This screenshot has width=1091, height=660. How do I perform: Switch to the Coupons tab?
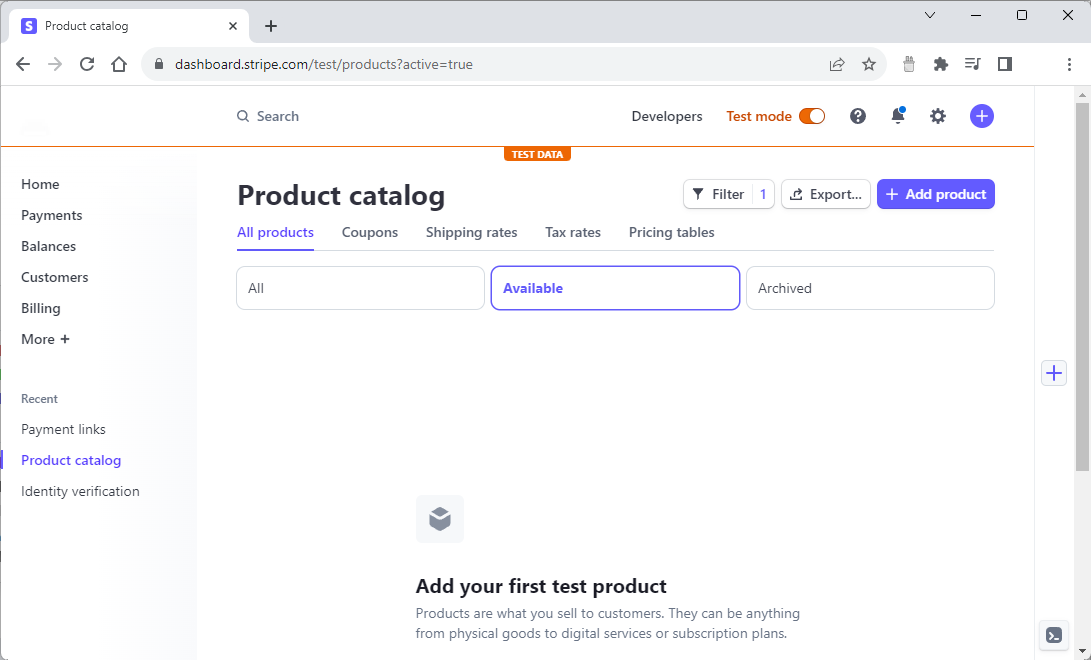coord(369,232)
